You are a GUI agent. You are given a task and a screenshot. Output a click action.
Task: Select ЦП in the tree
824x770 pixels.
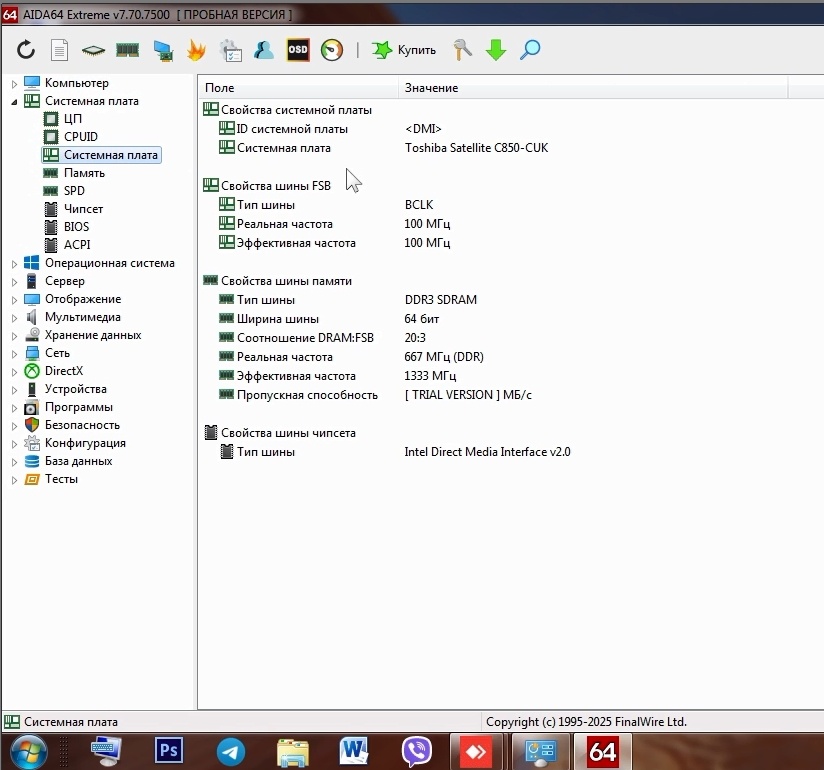[73, 119]
